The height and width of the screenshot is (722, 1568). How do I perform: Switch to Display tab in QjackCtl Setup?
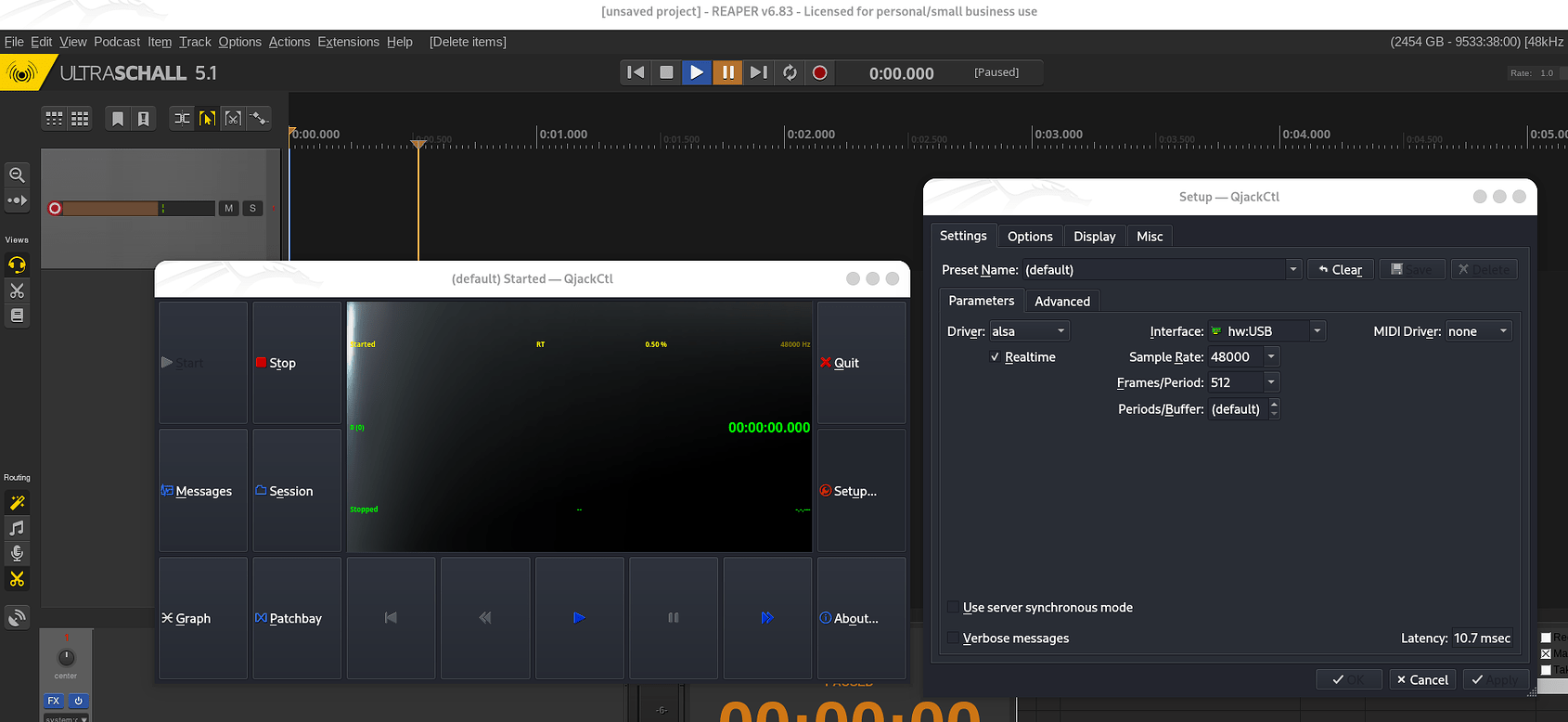coord(1095,237)
